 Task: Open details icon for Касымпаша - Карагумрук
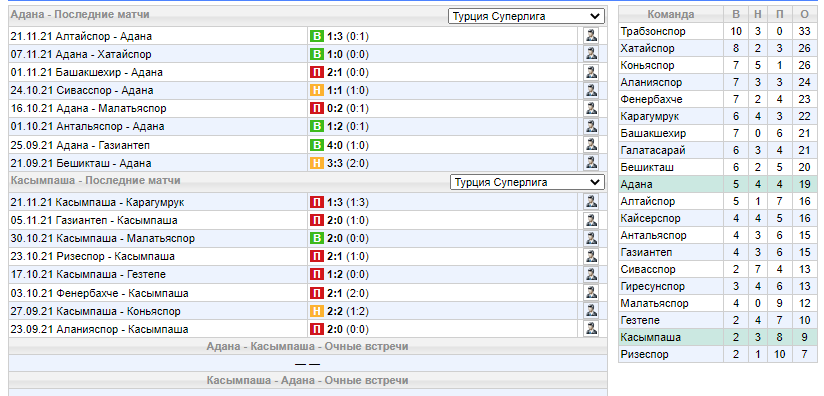(x=591, y=202)
